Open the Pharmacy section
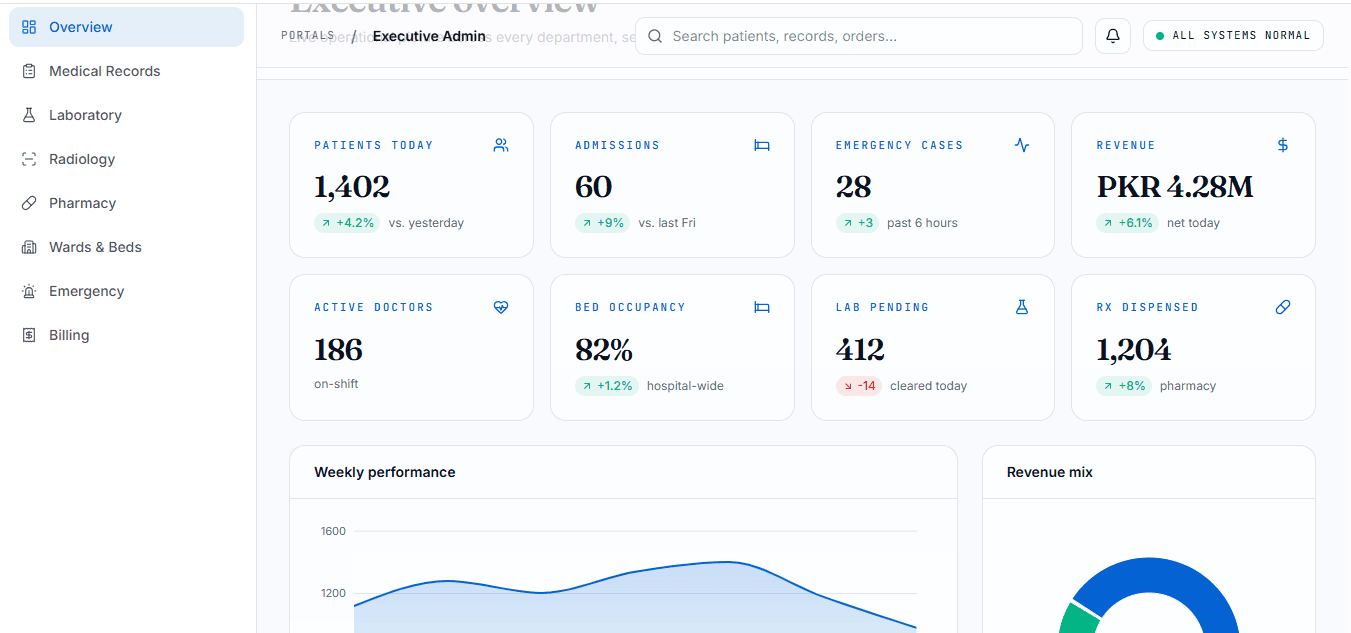 pos(126,203)
